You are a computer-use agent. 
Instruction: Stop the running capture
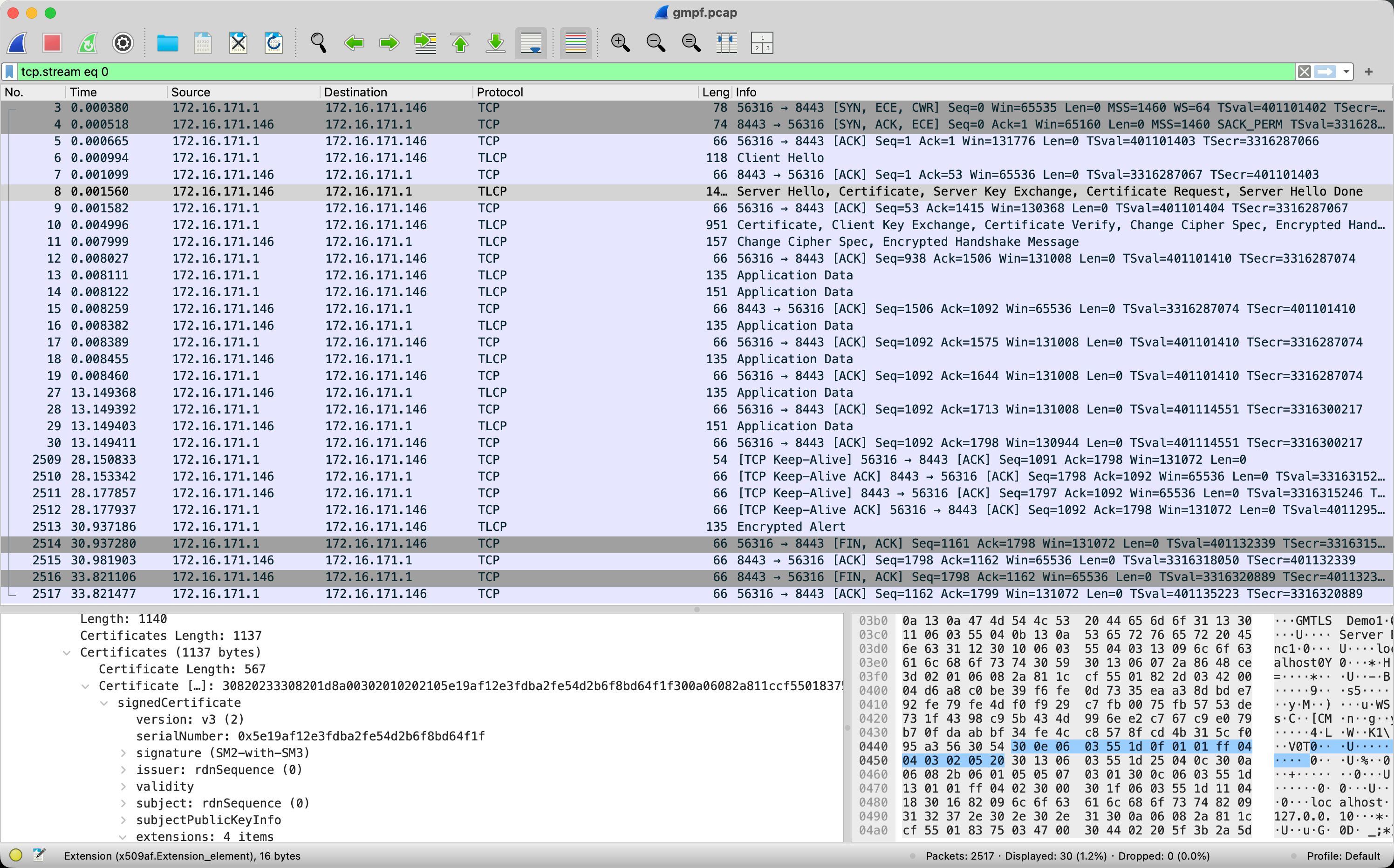pos(52,42)
